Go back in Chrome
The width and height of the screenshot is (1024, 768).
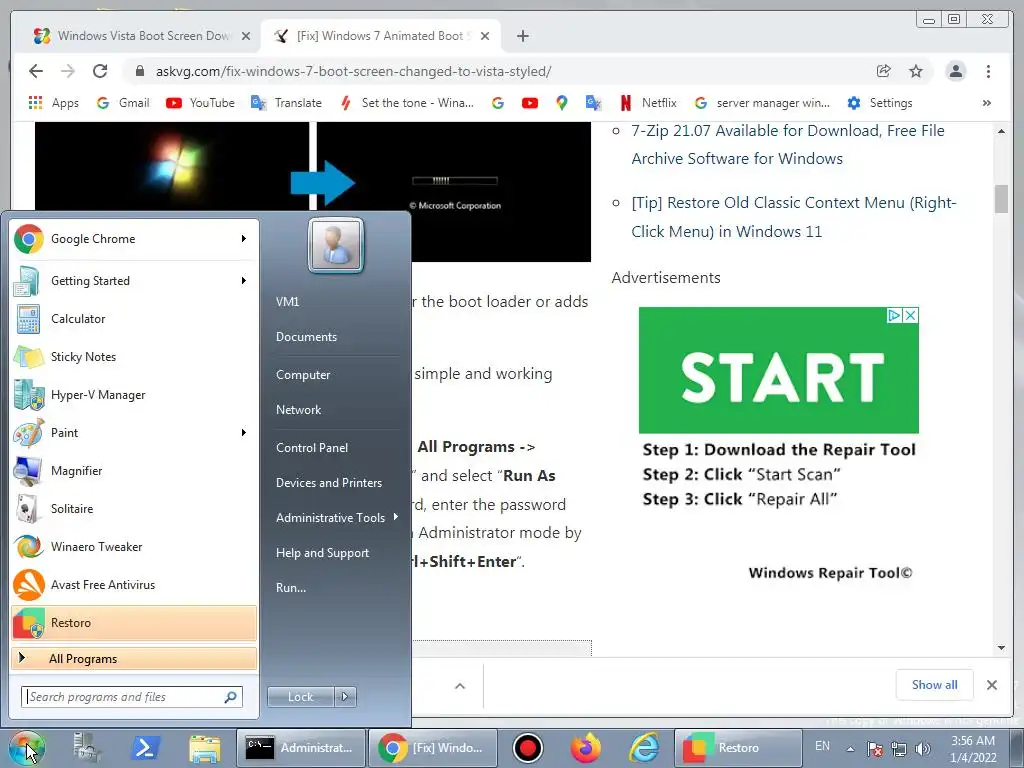click(x=36, y=71)
